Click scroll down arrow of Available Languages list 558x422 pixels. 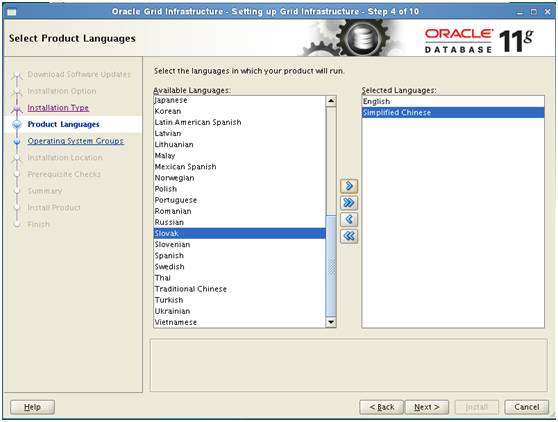click(331, 322)
